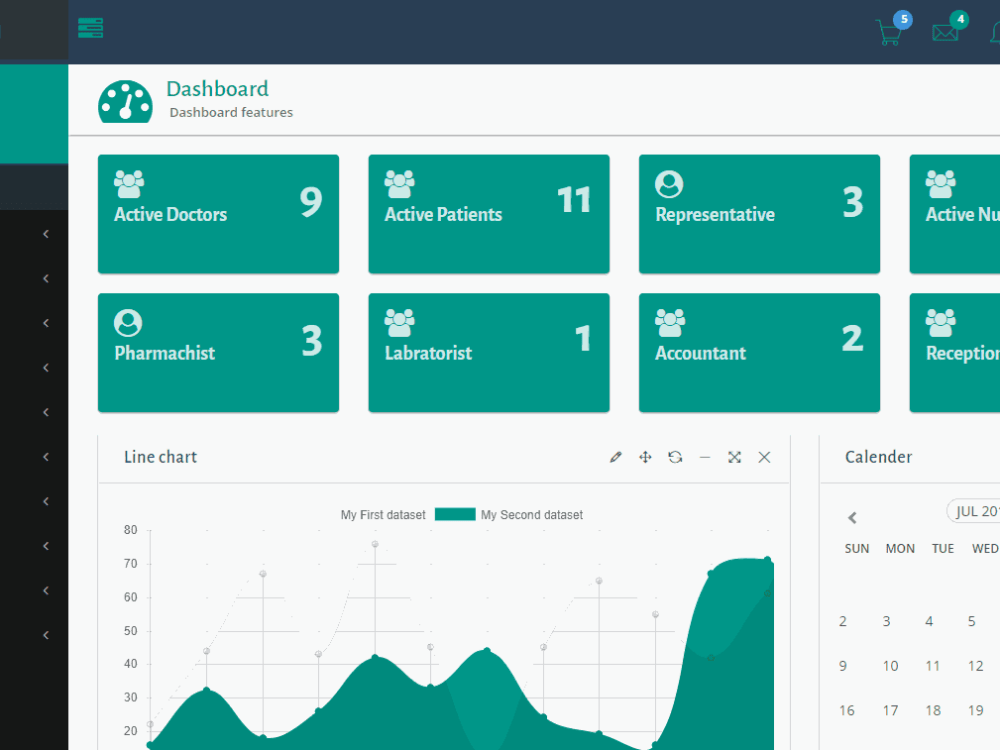
Task: Collapse the Line chart panel with minus icon
Action: tap(705, 457)
